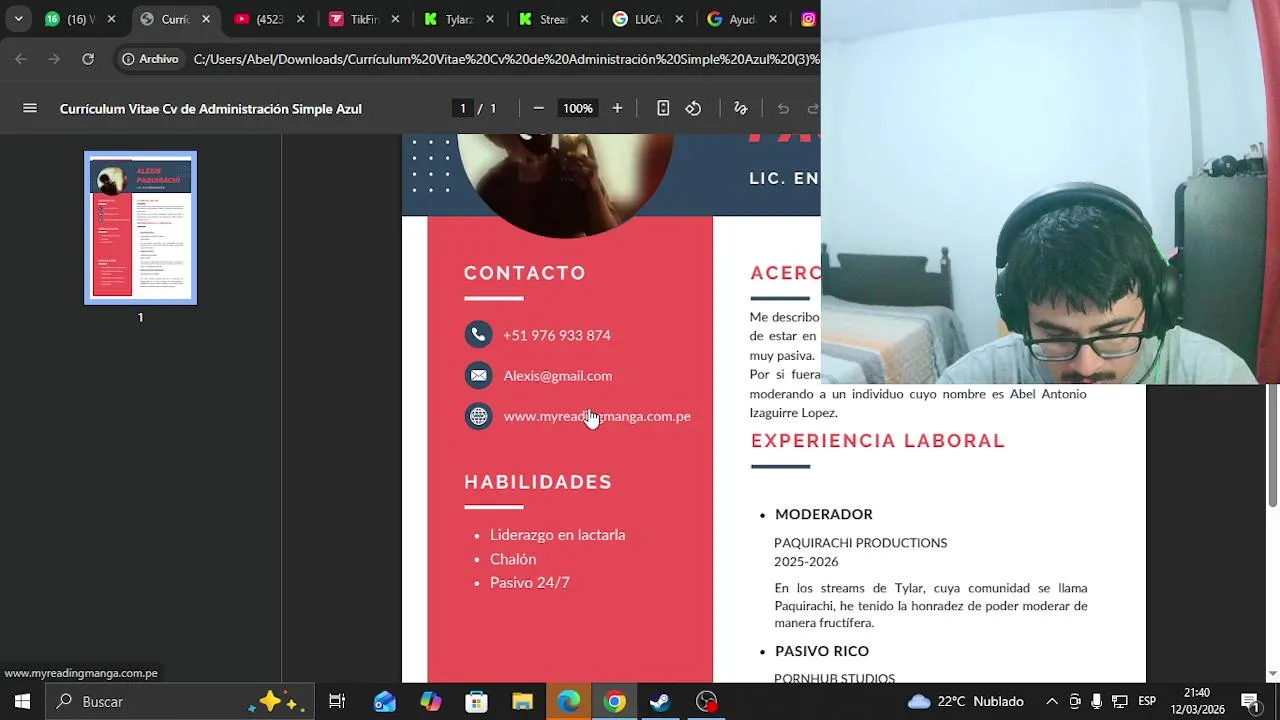
Task: Edit the current page number field
Action: (462, 108)
